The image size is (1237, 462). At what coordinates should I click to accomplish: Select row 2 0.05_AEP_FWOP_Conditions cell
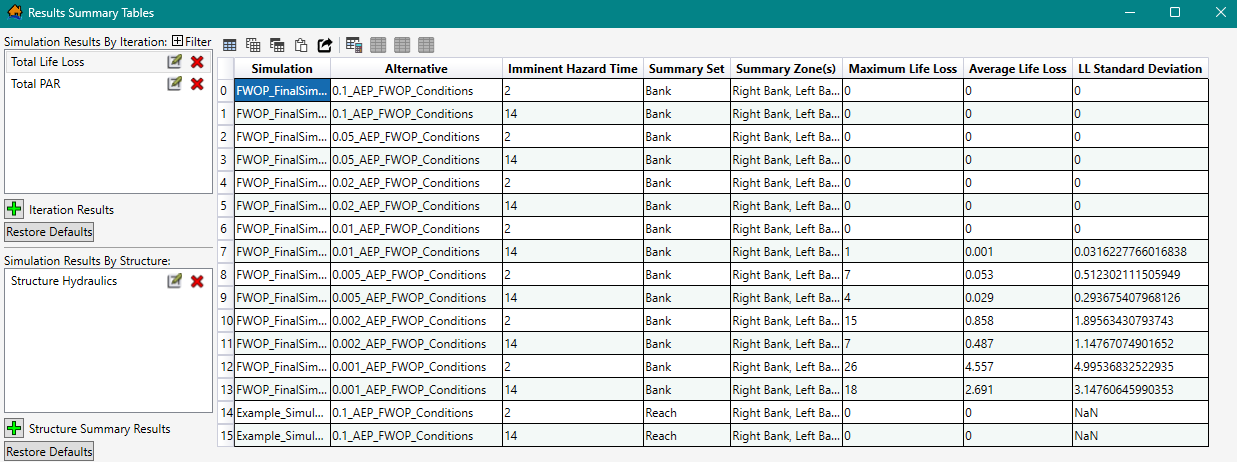pos(416,137)
